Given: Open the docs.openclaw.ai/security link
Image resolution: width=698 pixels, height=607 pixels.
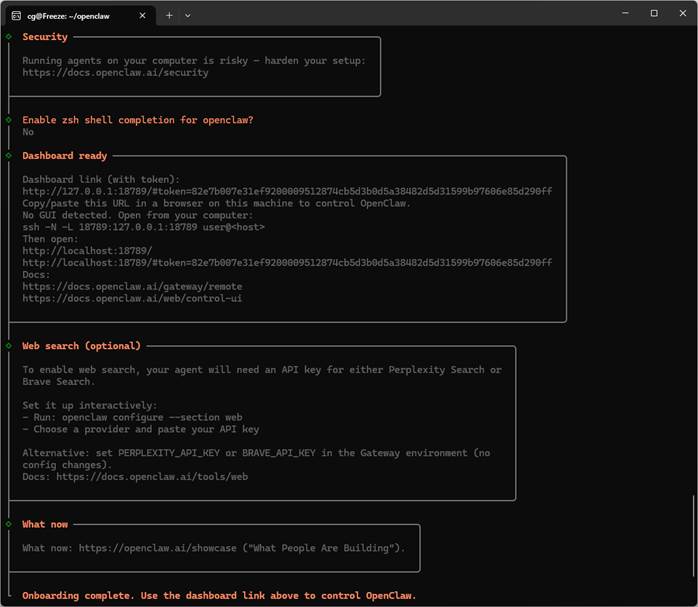Looking at the screenshot, I should click(115, 73).
